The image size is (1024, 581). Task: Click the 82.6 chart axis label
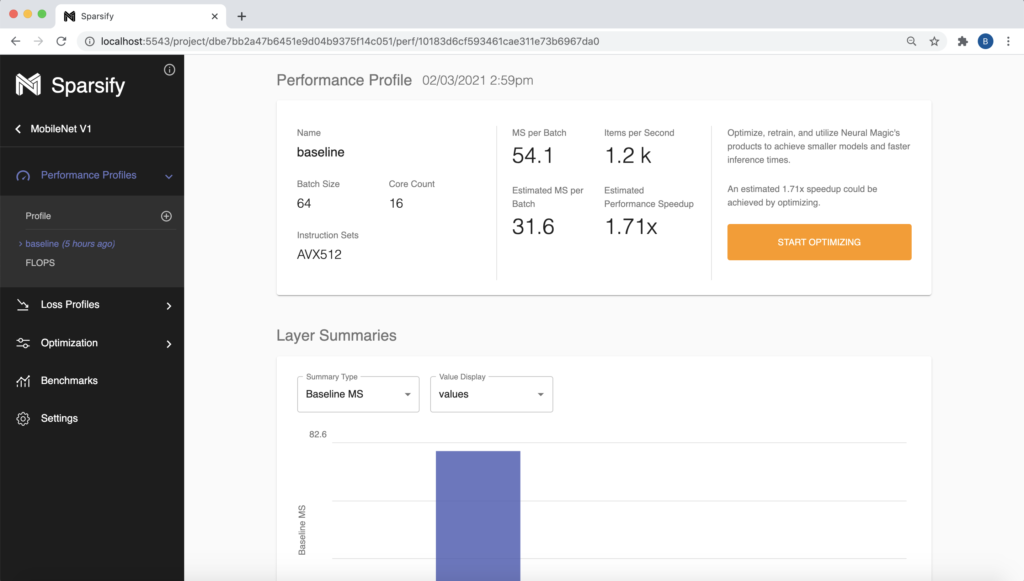(317, 434)
